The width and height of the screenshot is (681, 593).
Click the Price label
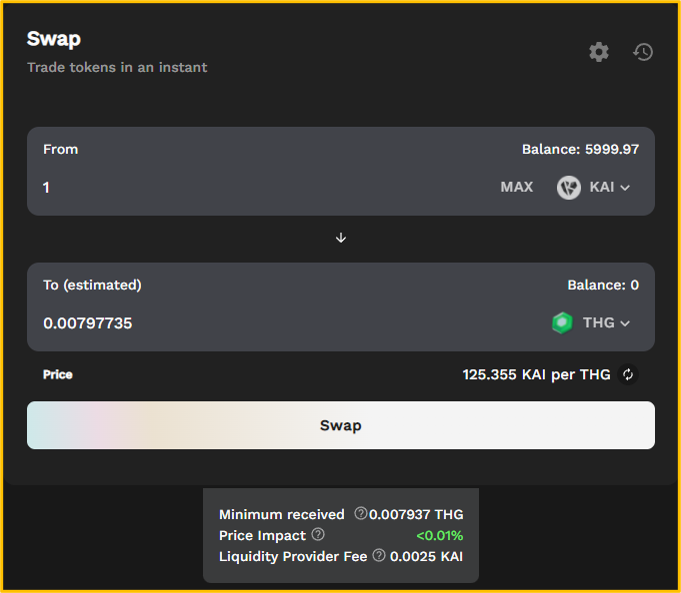(x=58, y=374)
